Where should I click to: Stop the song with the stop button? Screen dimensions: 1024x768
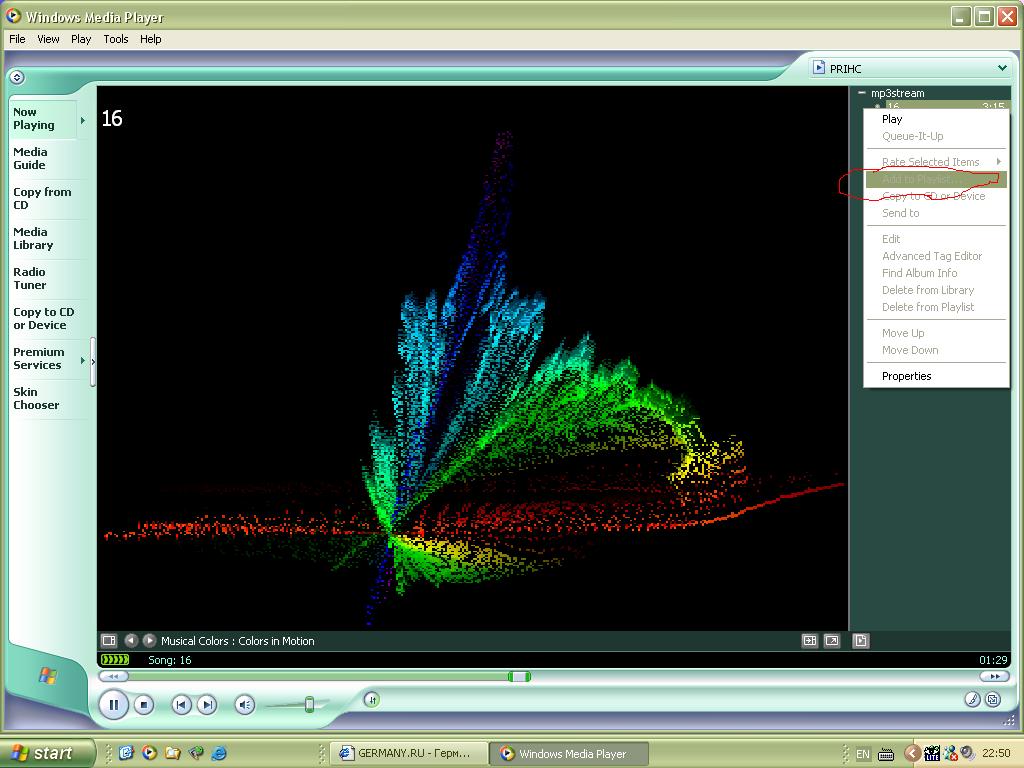coord(144,705)
